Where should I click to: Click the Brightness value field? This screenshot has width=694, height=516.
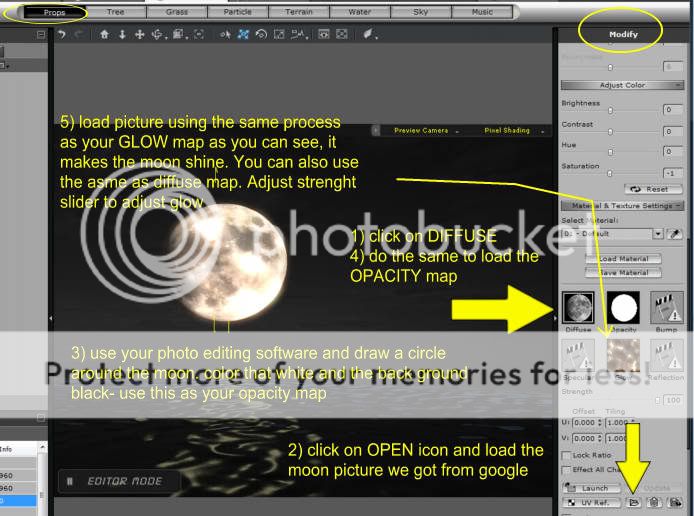(x=672, y=109)
